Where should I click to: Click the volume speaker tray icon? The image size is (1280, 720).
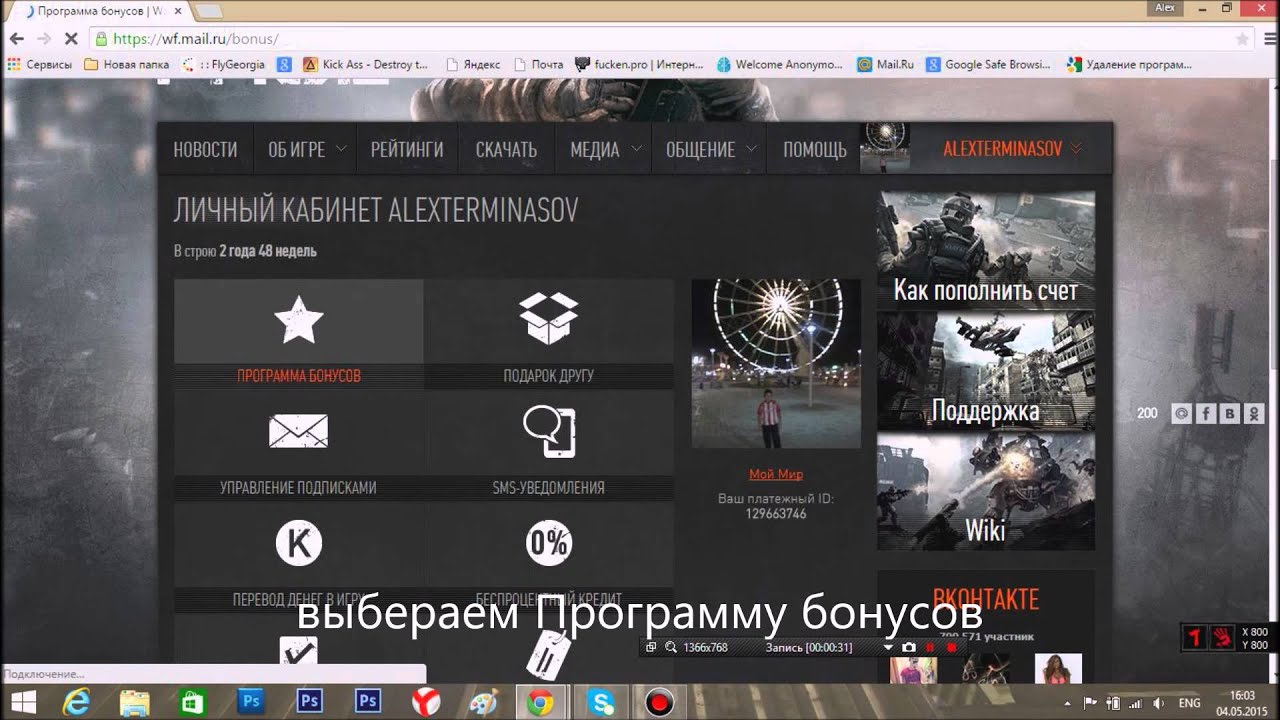tap(1158, 703)
